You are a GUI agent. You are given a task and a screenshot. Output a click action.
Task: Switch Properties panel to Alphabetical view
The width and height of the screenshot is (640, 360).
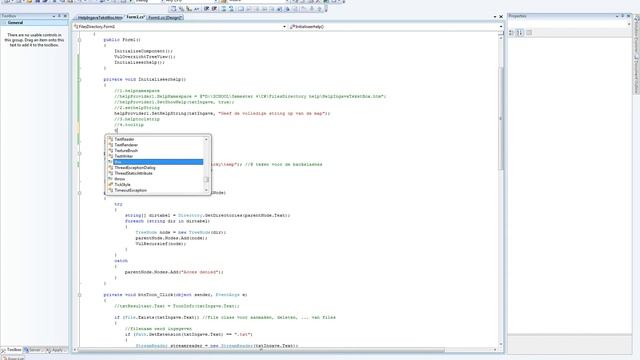pyautogui.click(x=520, y=33)
